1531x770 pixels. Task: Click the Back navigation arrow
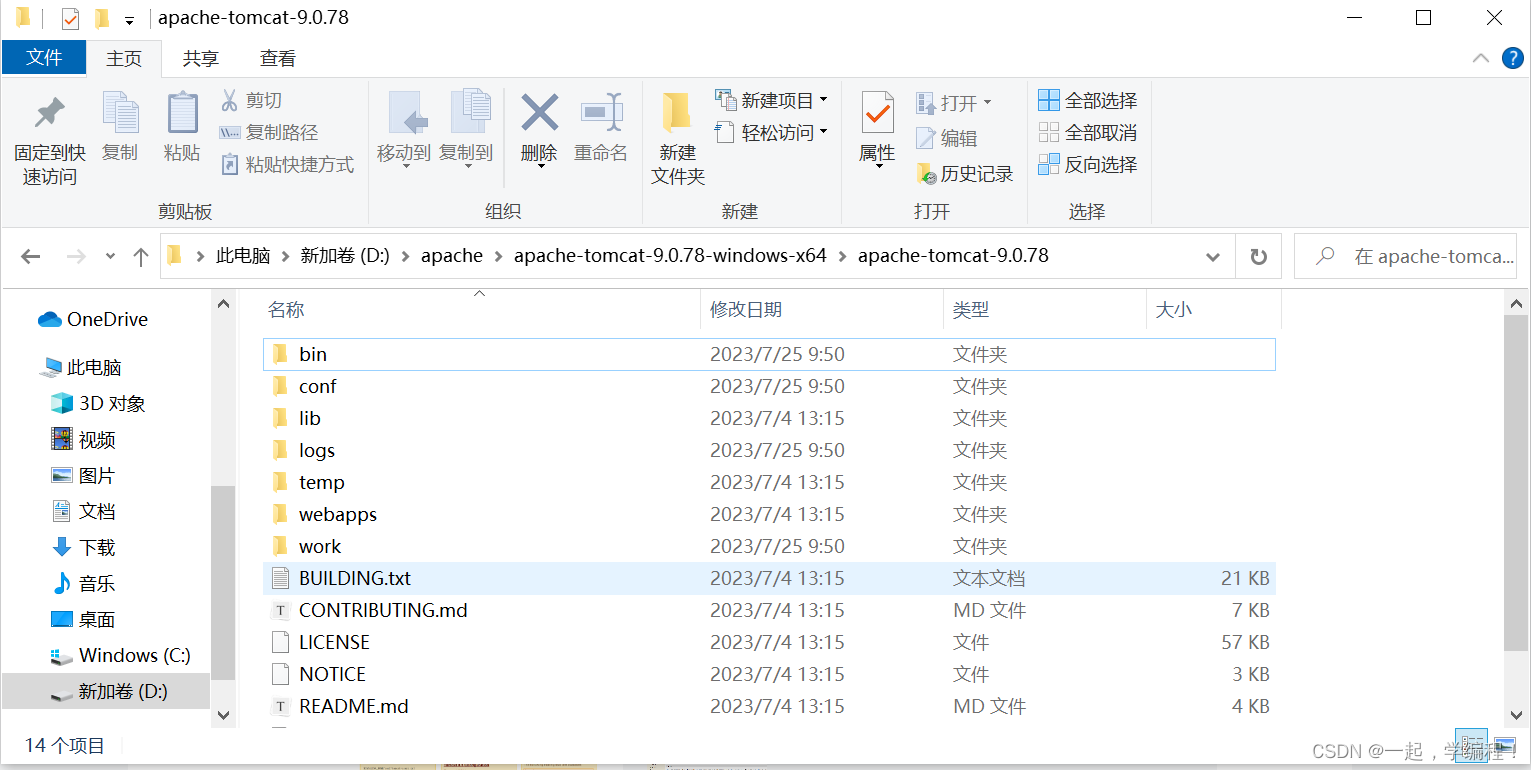click(x=31, y=257)
